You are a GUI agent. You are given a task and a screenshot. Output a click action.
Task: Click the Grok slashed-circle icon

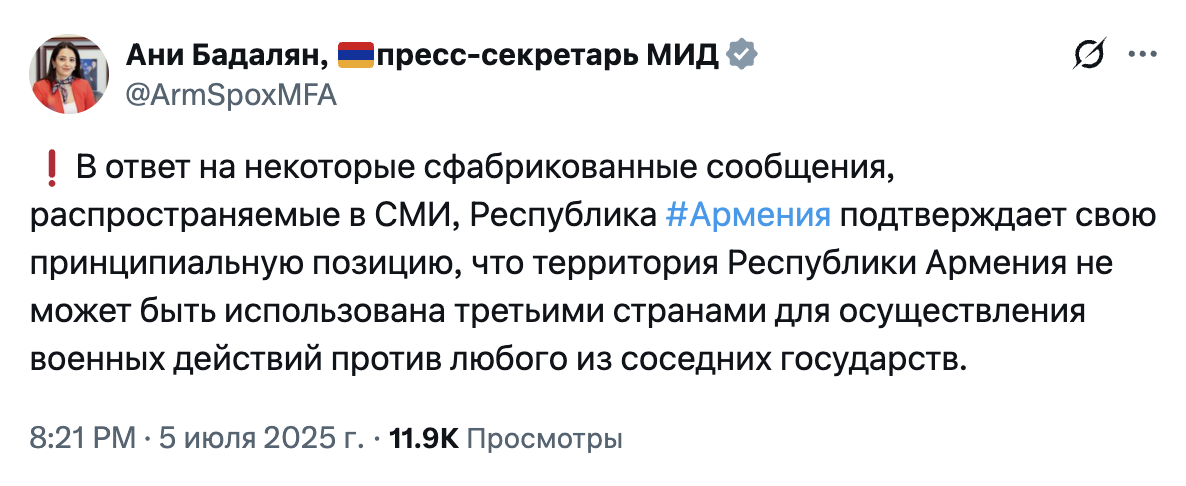(x=1091, y=54)
